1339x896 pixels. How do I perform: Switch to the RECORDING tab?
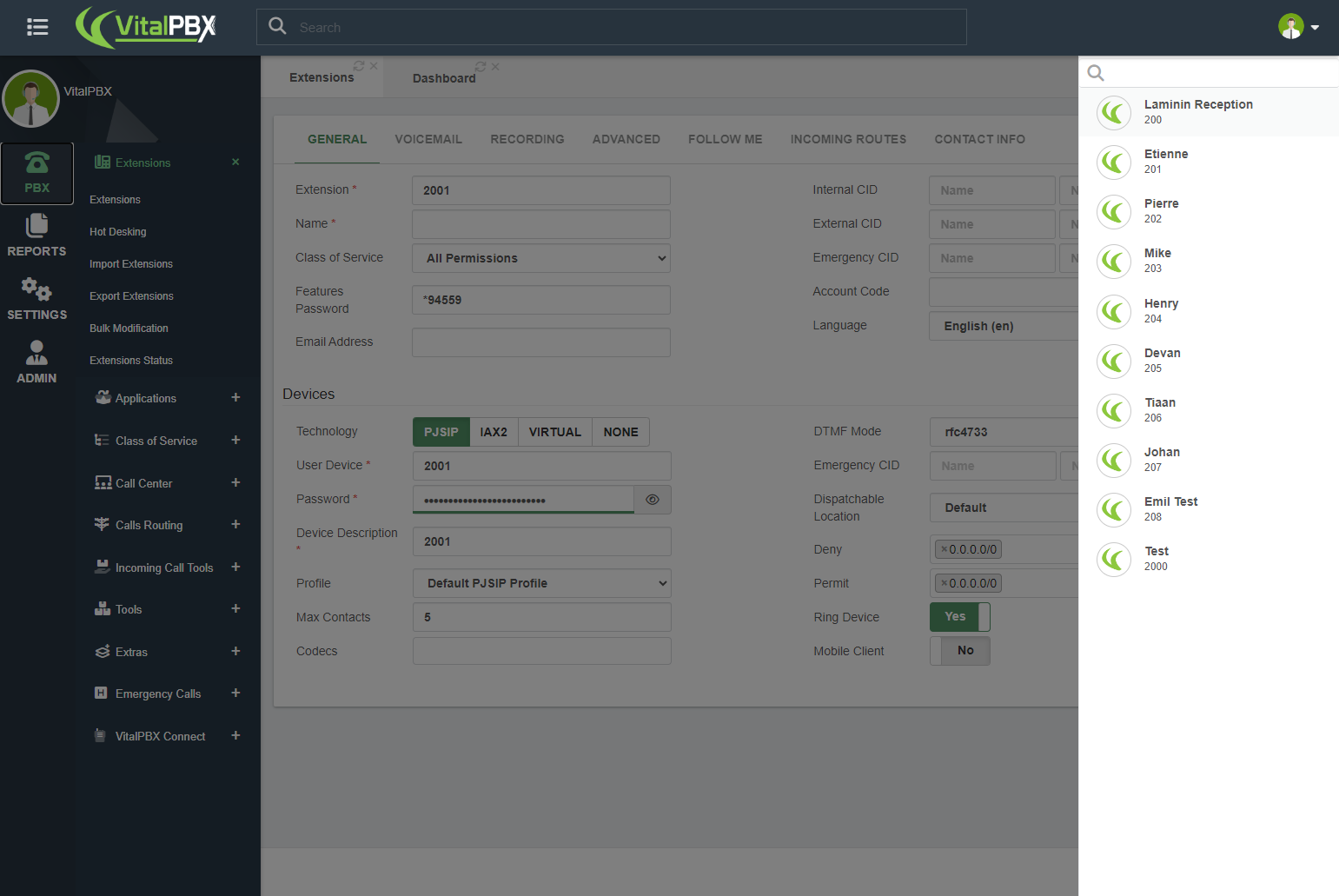[527, 139]
